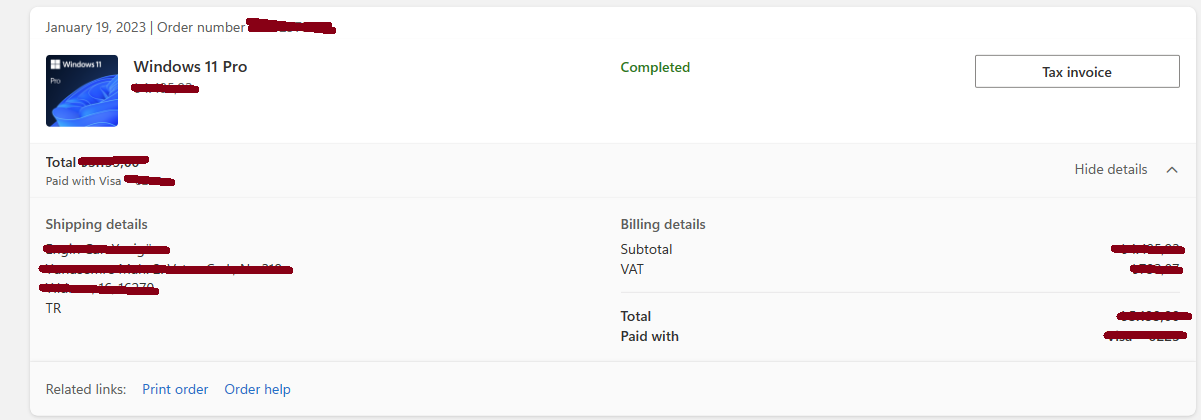Click the January 19, 2023 order date
This screenshot has width=1201, height=420.
[96, 26]
